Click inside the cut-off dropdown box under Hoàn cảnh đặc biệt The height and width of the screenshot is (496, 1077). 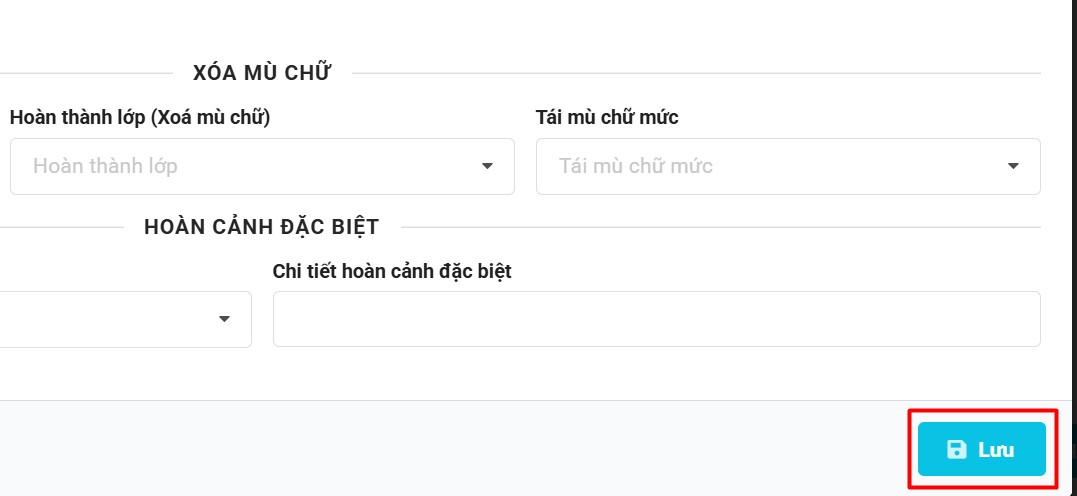point(100,319)
